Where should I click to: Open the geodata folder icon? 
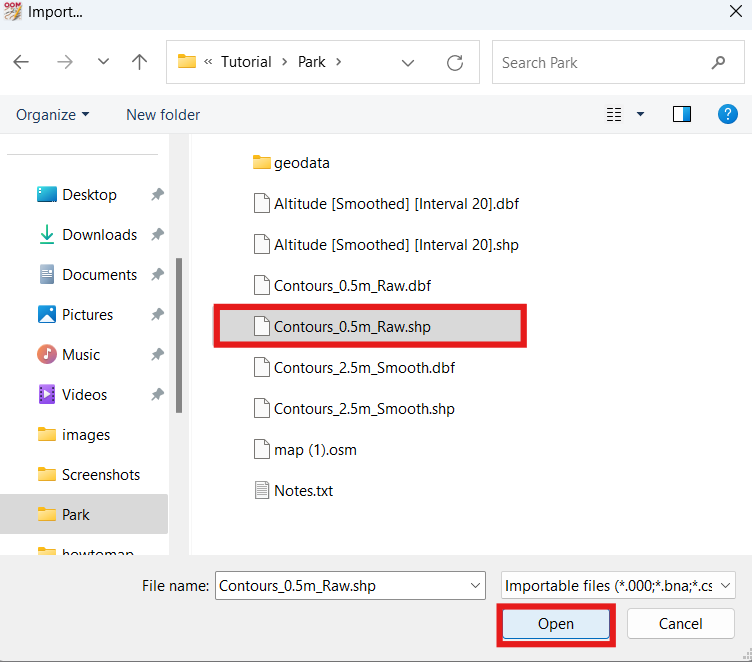click(x=262, y=162)
